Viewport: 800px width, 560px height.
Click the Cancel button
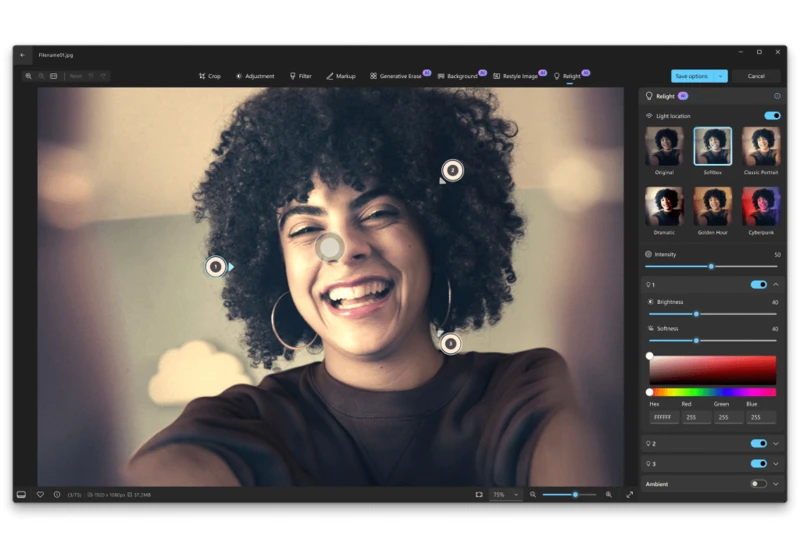pyautogui.click(x=756, y=76)
